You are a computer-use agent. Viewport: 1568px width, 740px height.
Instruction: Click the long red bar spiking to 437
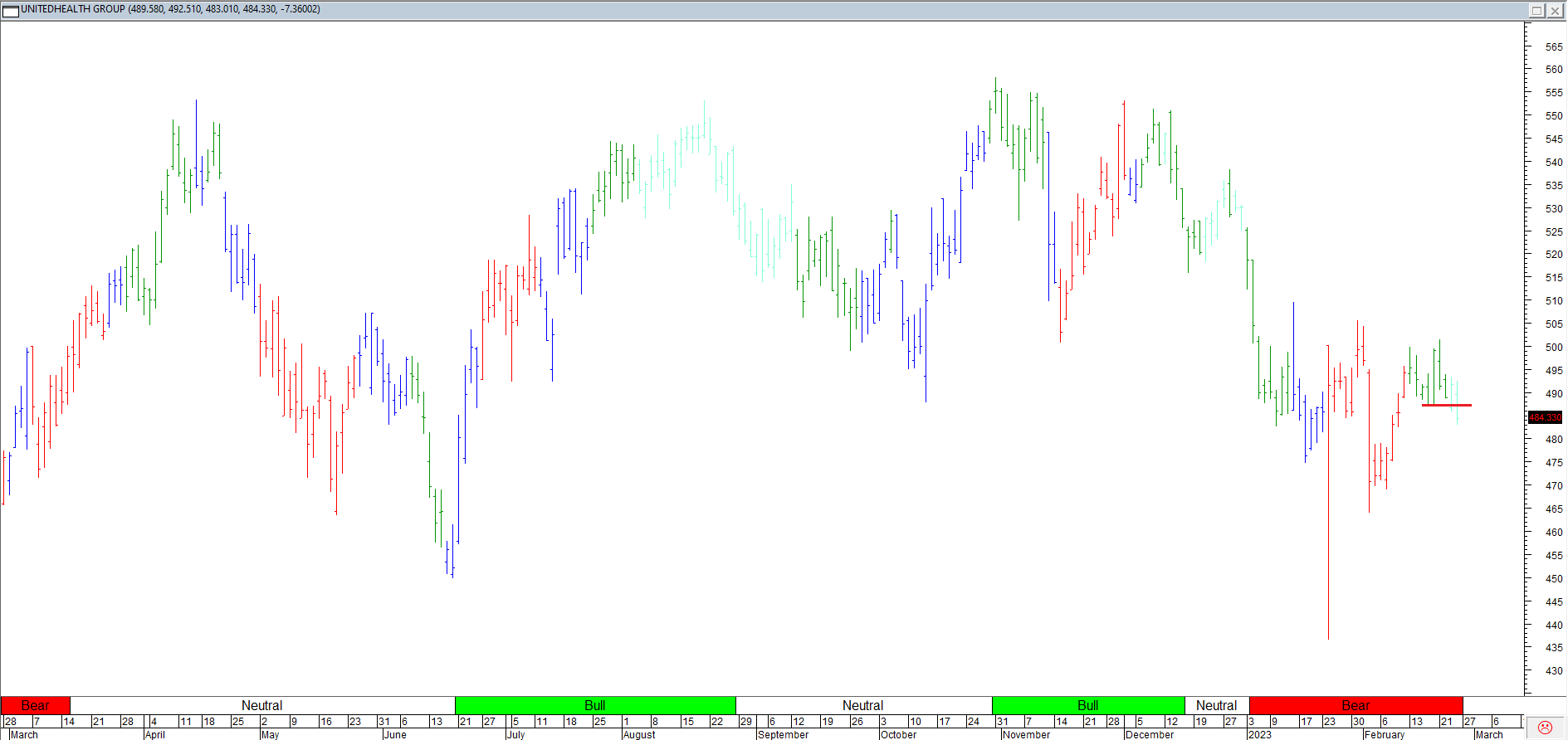click(1328, 492)
